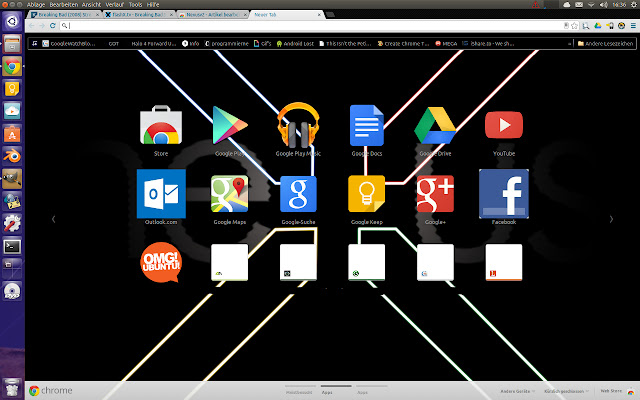Open Ubuntu Software Center in launcher

(x=12, y=133)
